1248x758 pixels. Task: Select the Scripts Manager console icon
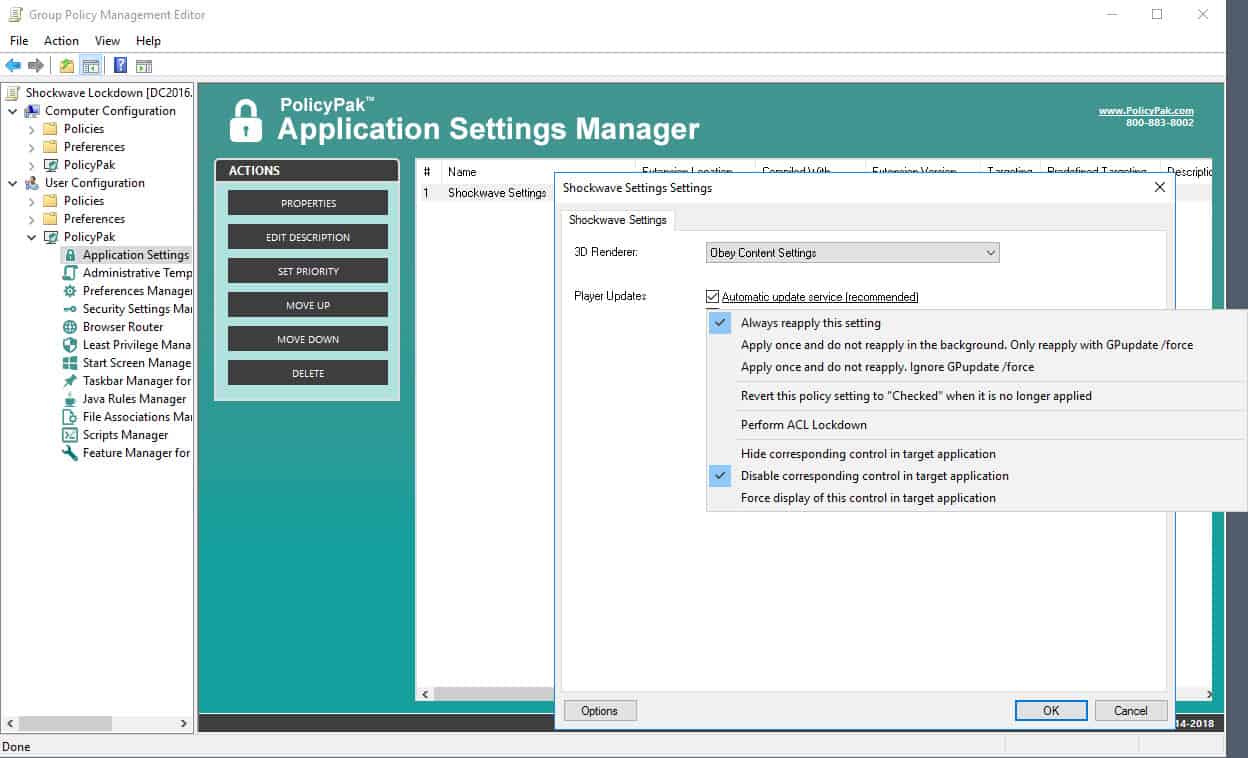[70, 435]
